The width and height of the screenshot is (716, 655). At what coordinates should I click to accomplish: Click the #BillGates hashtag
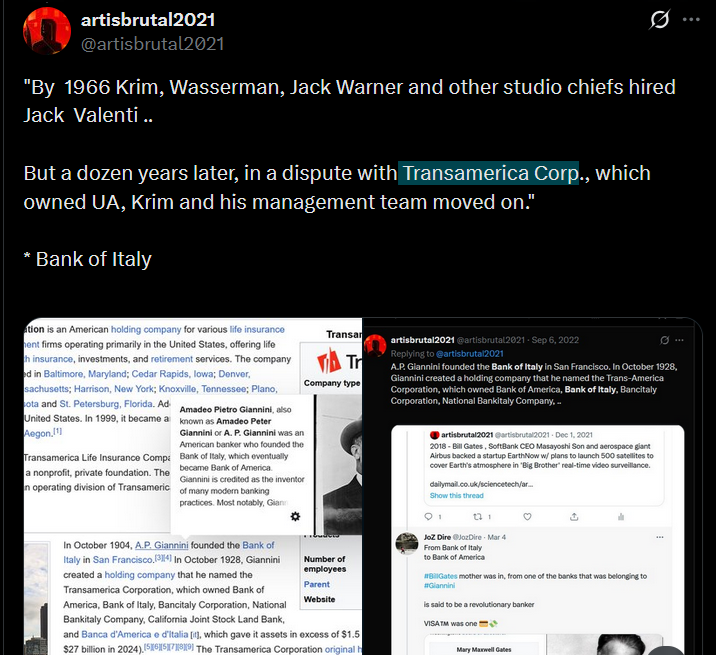pyautogui.click(x=441, y=576)
